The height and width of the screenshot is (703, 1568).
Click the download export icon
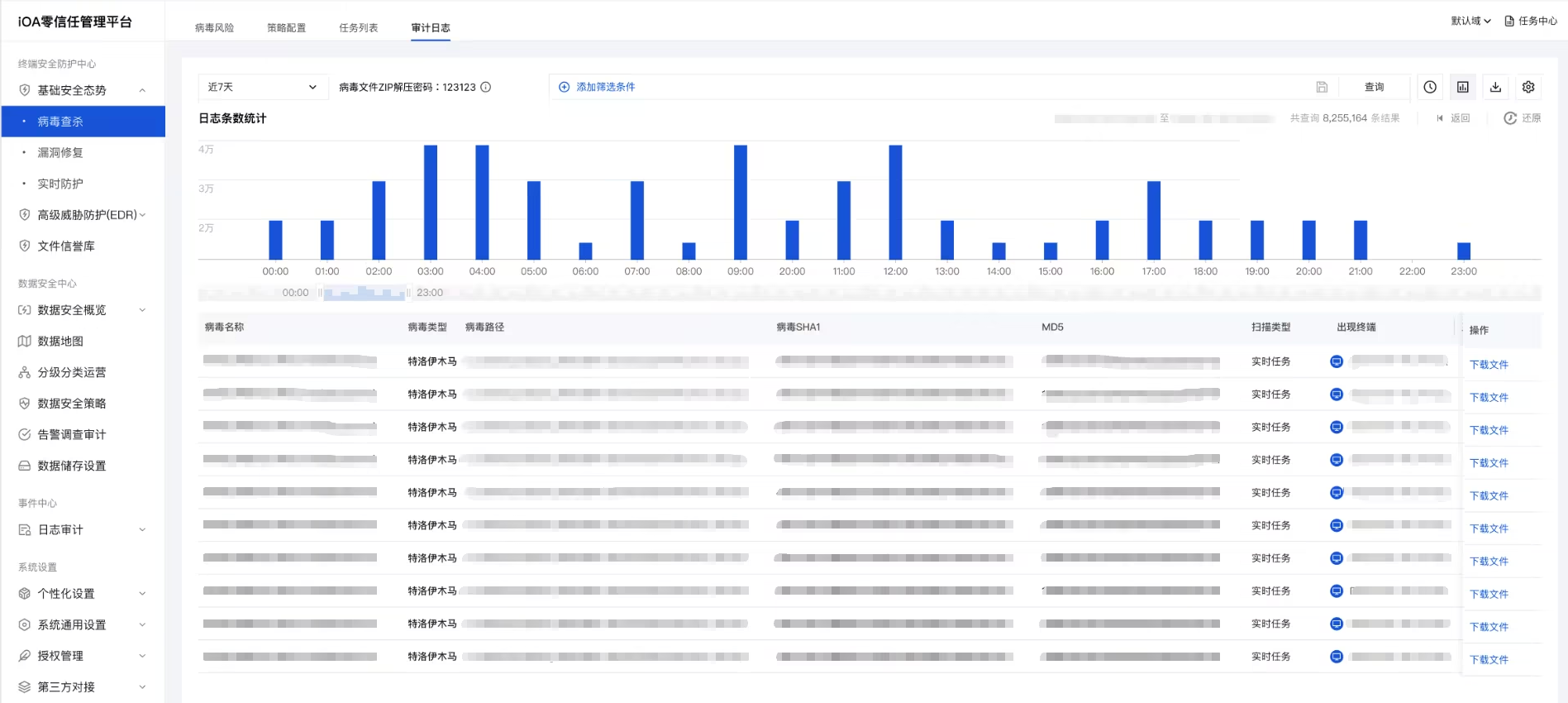(1495, 87)
